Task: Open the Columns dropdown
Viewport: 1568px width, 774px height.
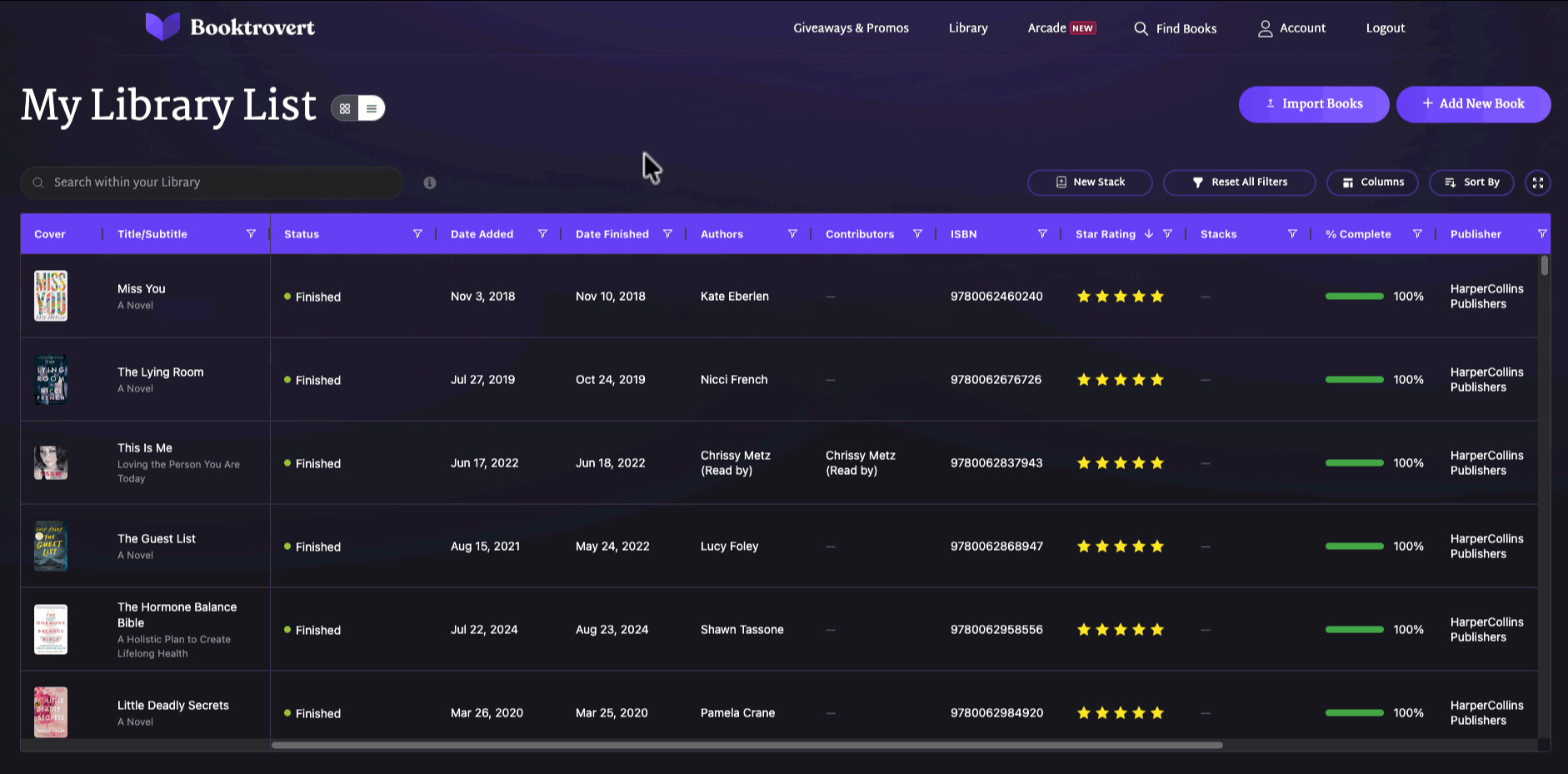Action: [x=1372, y=182]
